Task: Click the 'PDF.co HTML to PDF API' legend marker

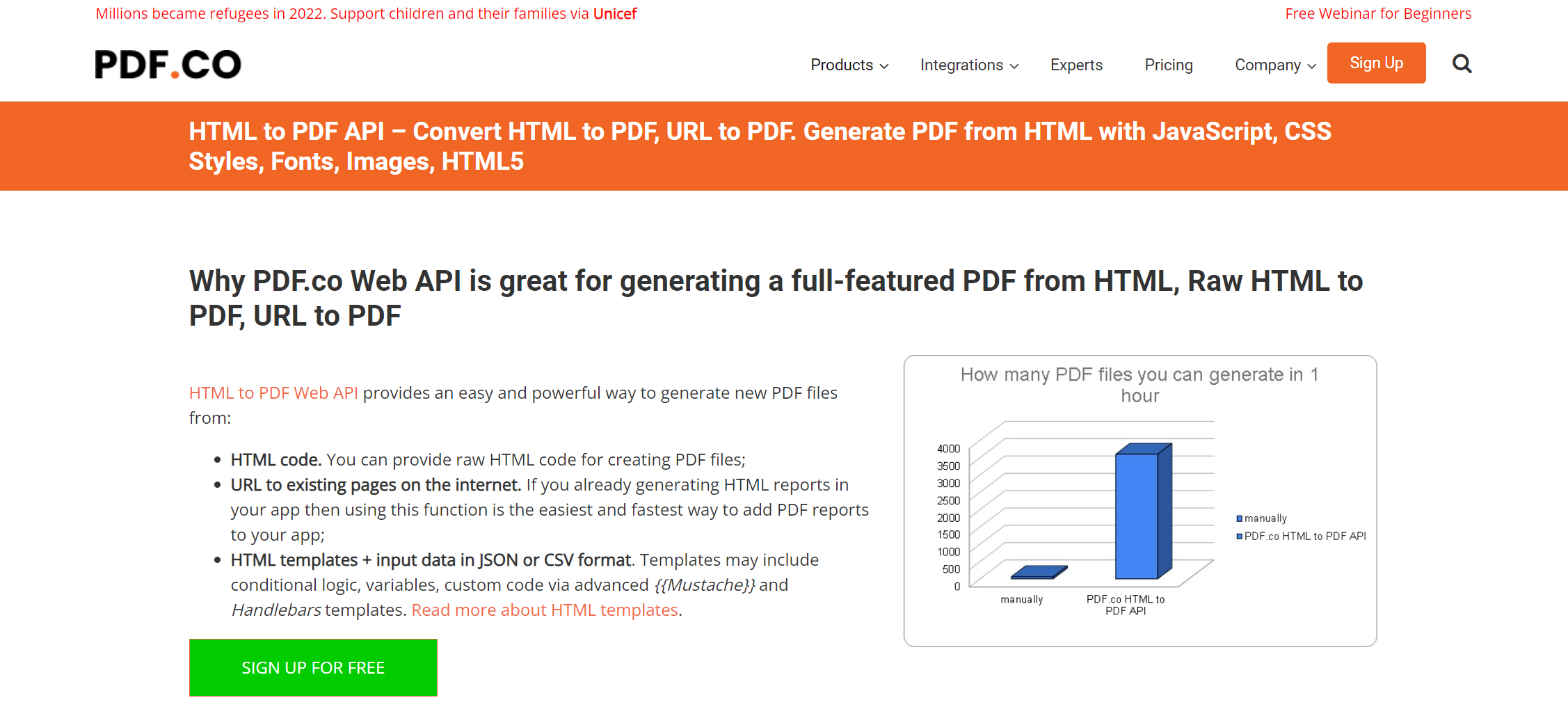Action: pyautogui.click(x=1239, y=536)
